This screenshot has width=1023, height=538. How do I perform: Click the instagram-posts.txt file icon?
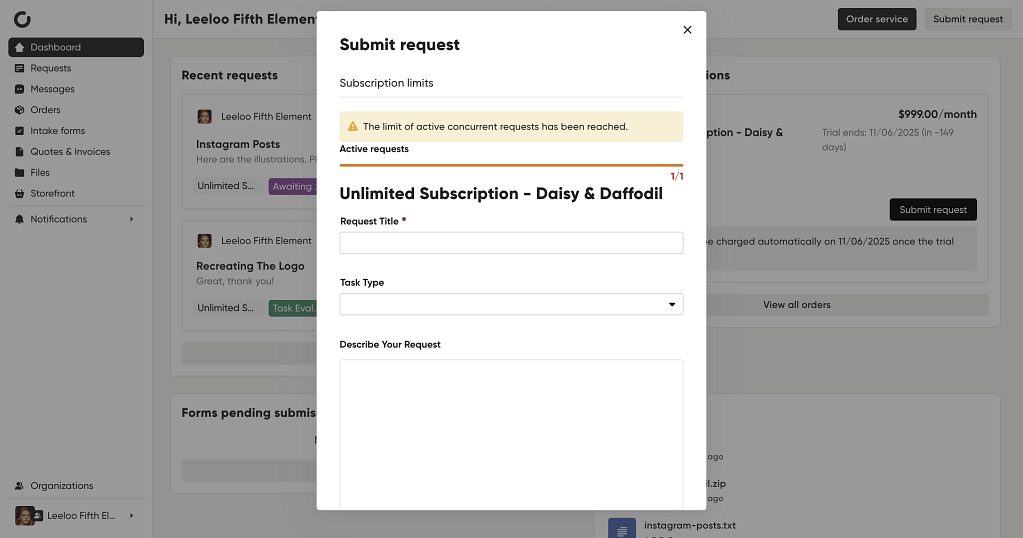622,528
